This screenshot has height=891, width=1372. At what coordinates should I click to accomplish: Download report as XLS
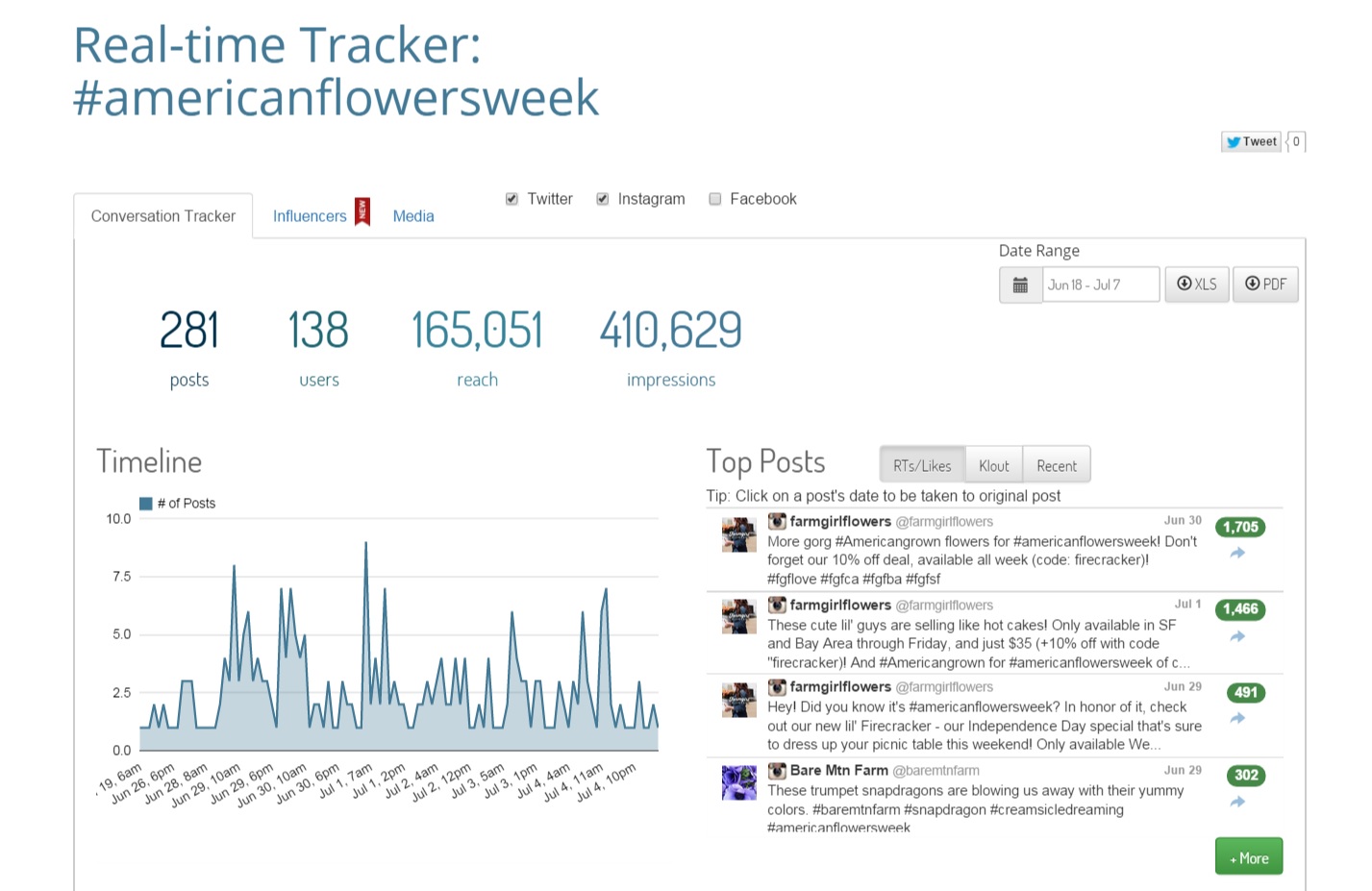[x=1197, y=284]
